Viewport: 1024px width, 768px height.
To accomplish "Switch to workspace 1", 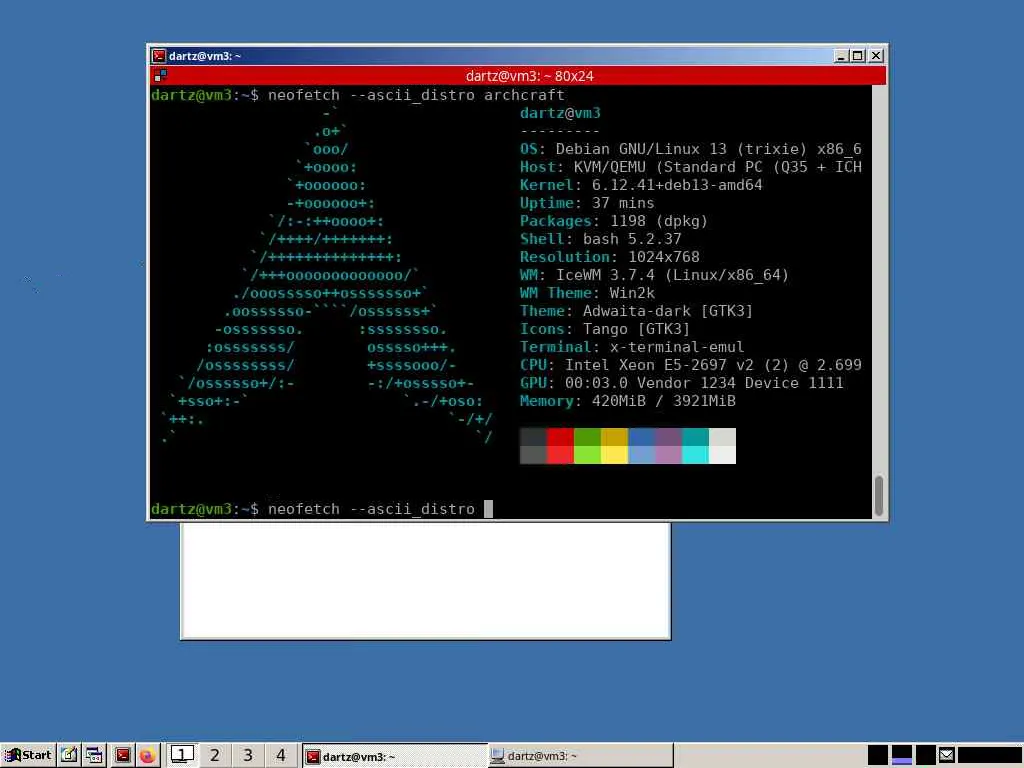I will tap(182, 755).
